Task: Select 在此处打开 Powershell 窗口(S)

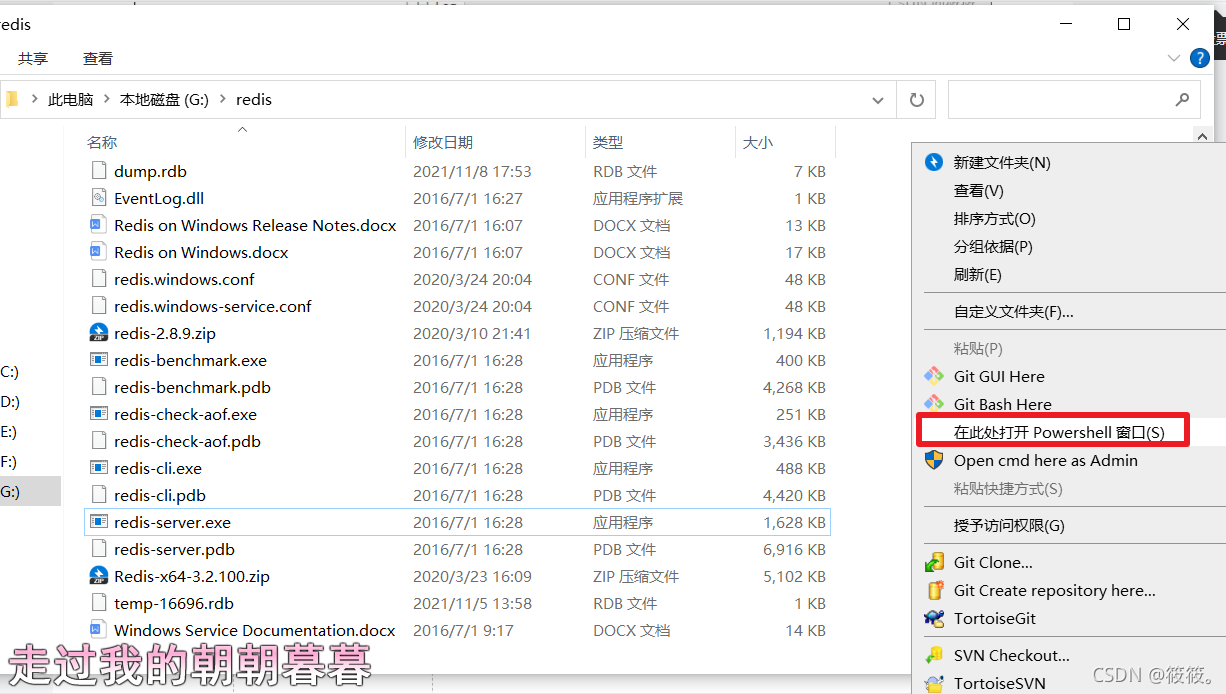Action: point(1059,432)
